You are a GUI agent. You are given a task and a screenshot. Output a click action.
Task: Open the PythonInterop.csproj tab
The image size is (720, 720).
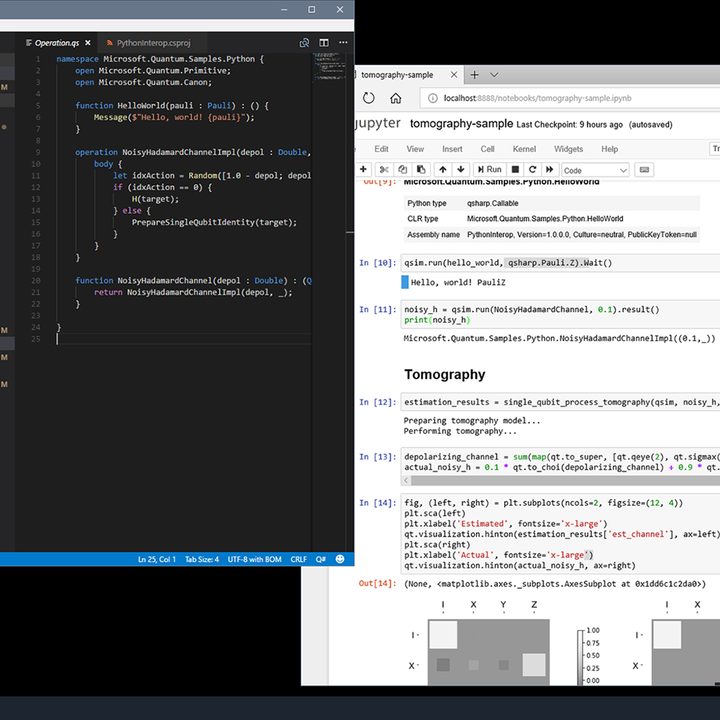(x=153, y=43)
